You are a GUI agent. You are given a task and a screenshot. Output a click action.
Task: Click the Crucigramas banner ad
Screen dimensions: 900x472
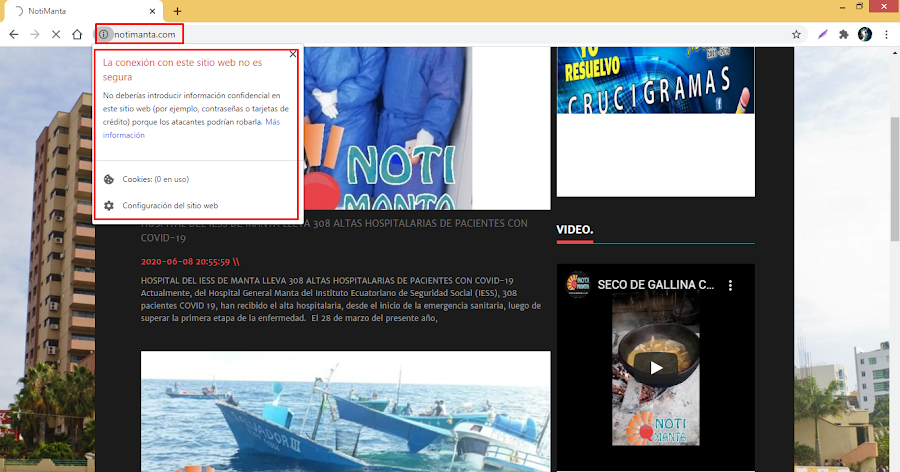click(x=655, y=80)
